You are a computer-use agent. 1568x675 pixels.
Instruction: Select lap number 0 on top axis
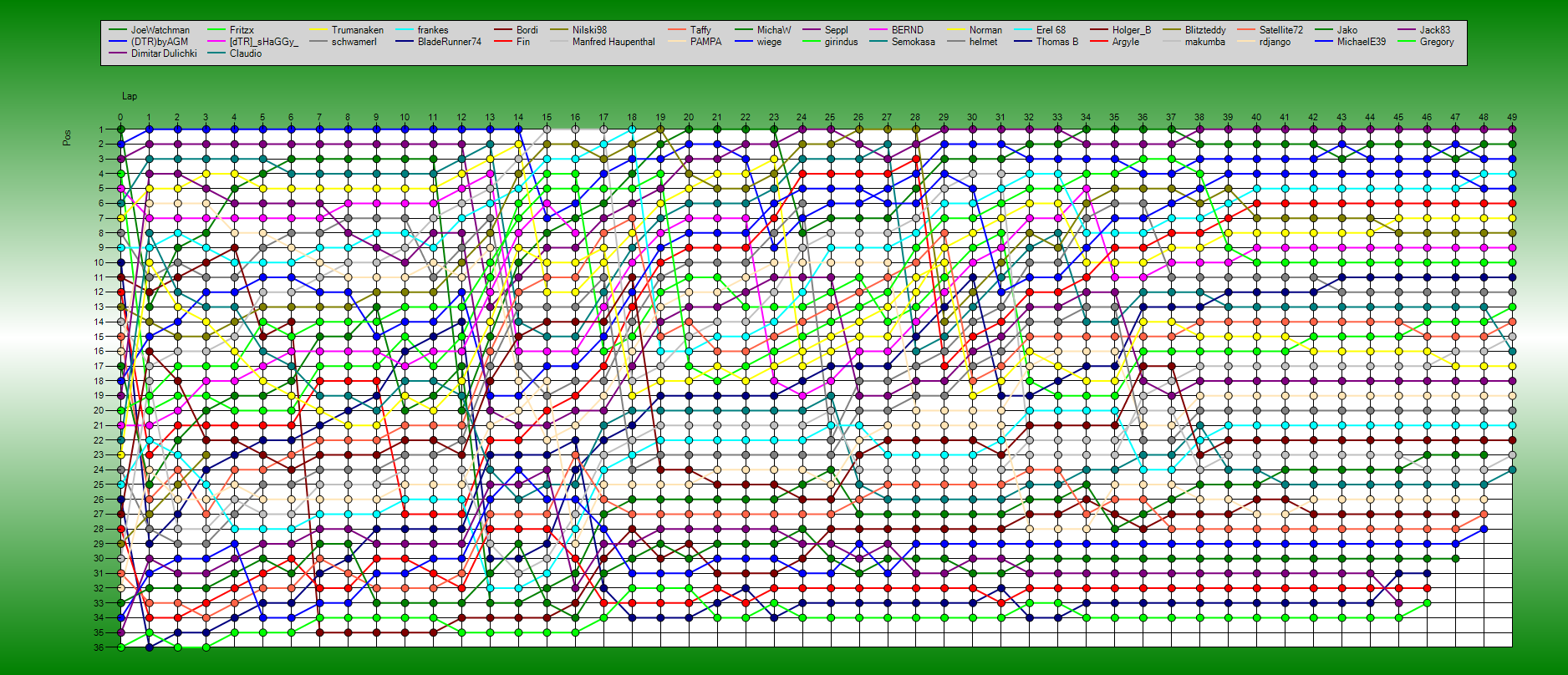[x=120, y=118]
